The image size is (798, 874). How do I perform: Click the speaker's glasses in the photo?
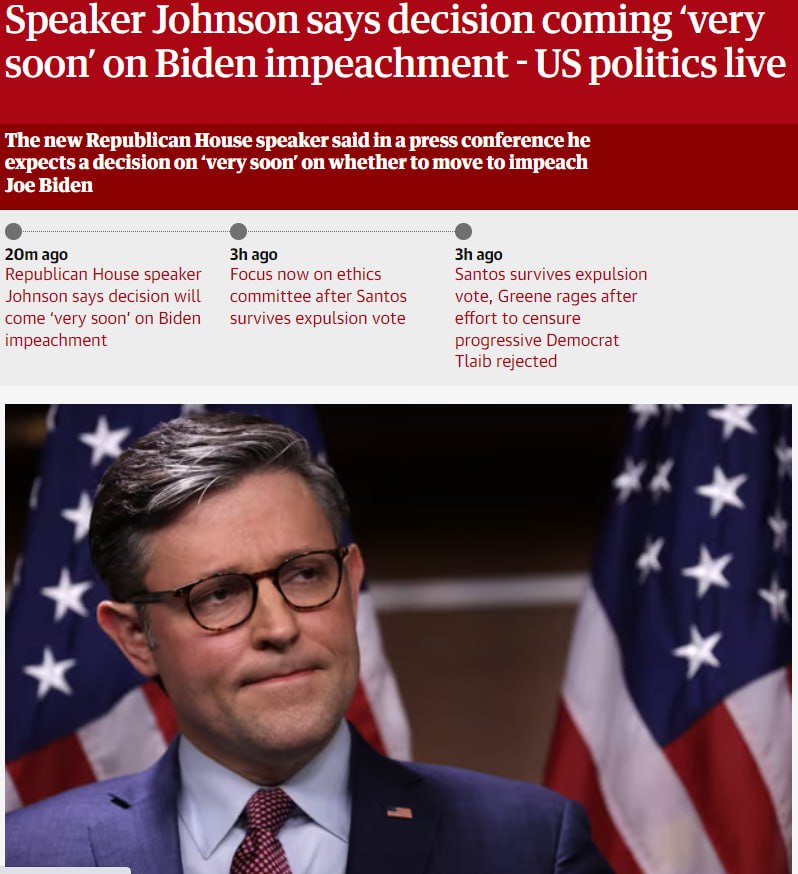tap(241, 589)
